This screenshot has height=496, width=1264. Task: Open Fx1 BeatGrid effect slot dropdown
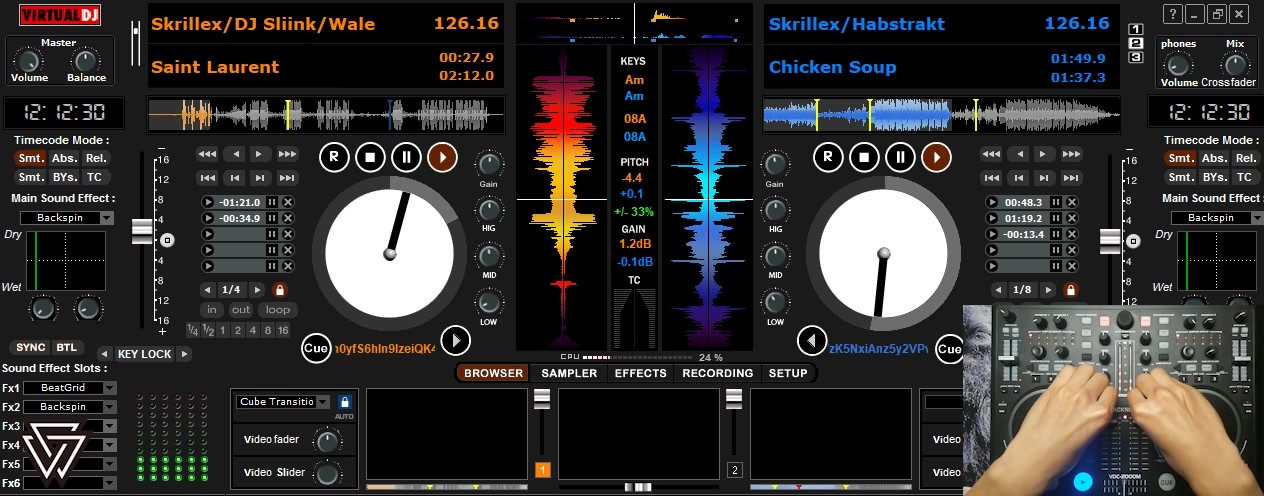pos(109,388)
